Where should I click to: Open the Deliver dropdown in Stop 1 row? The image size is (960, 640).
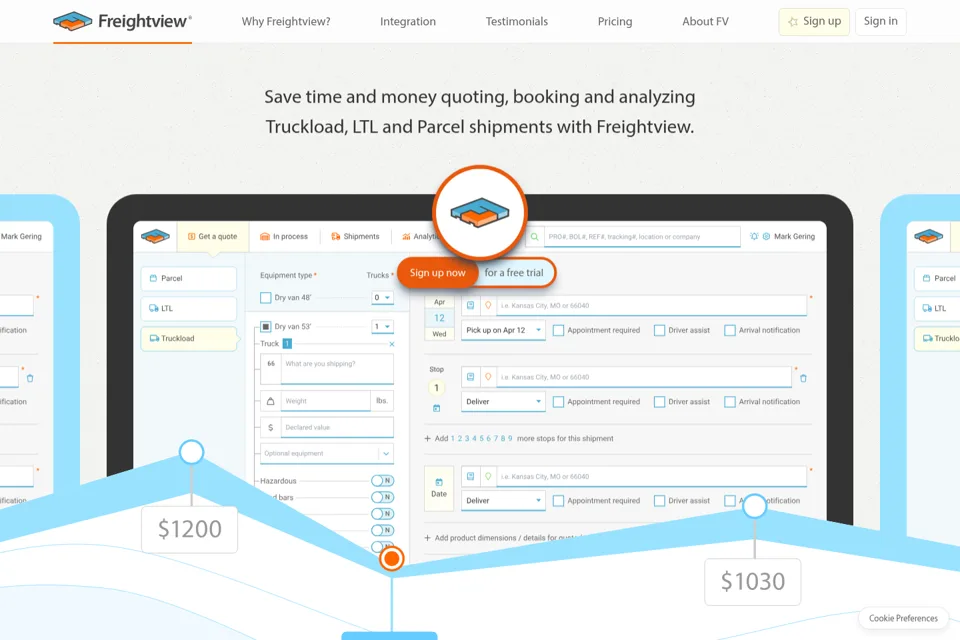pyautogui.click(x=503, y=402)
